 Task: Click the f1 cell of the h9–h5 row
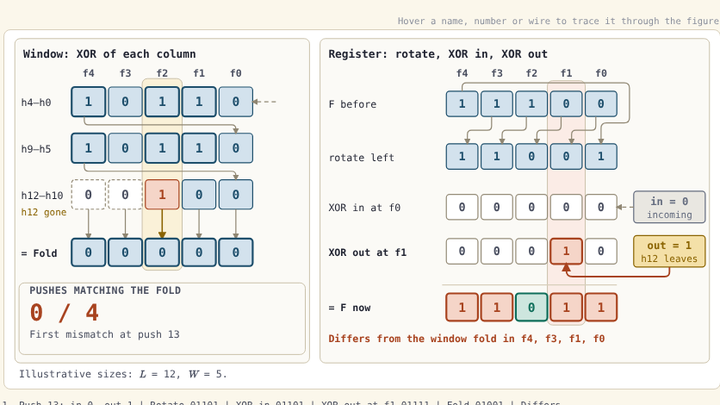199,148
